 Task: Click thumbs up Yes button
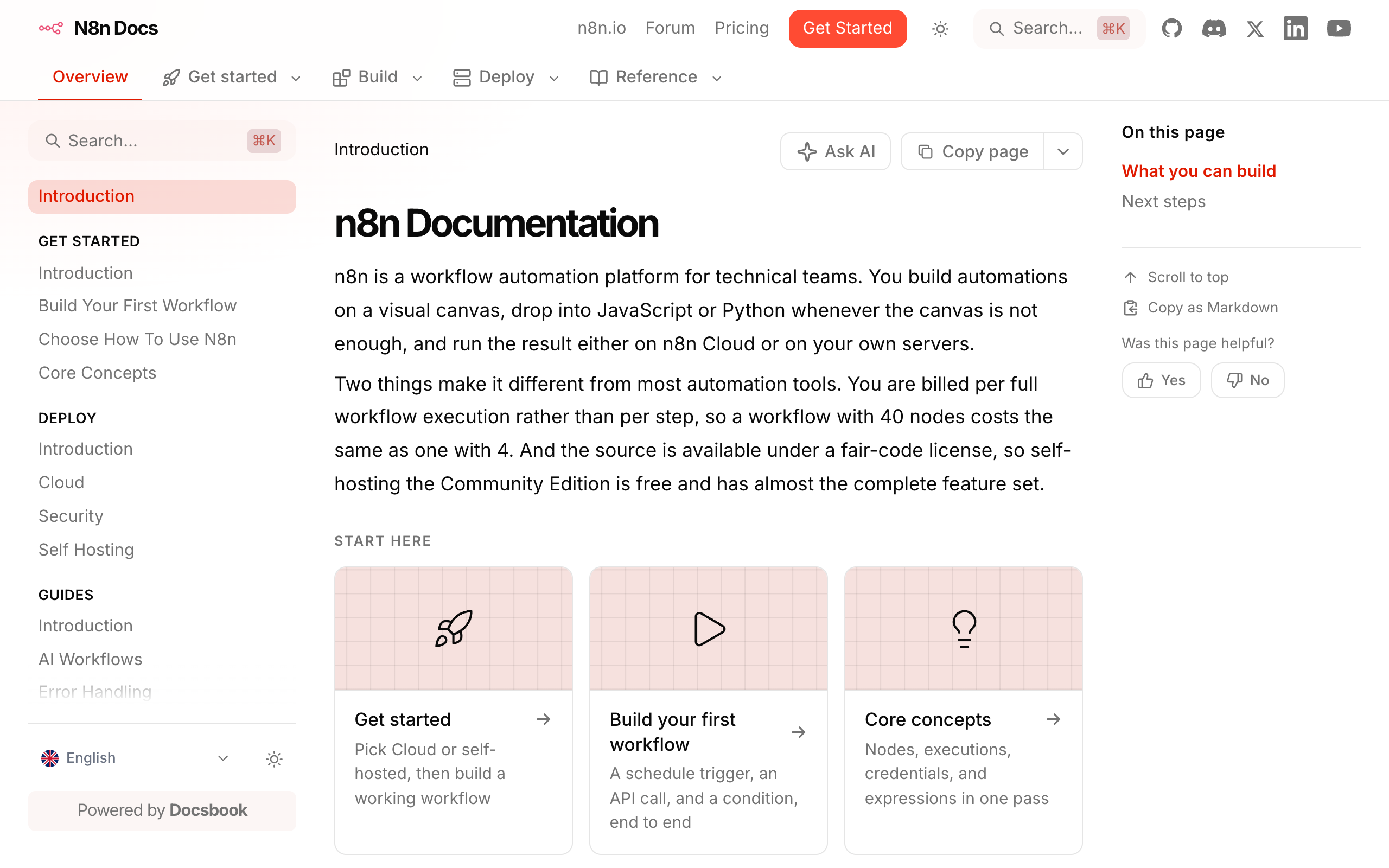(x=1161, y=380)
